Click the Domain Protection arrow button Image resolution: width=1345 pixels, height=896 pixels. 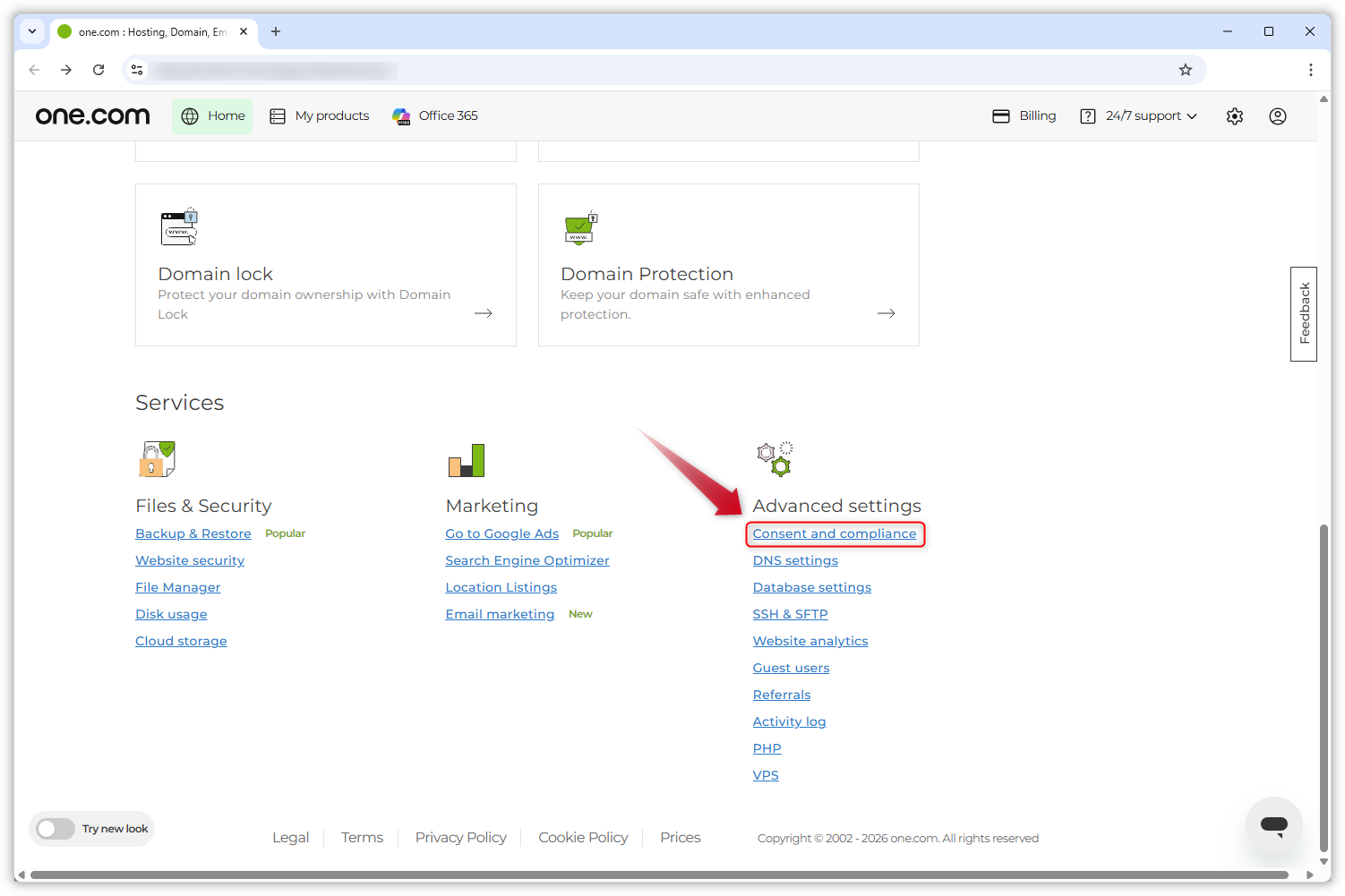886,313
